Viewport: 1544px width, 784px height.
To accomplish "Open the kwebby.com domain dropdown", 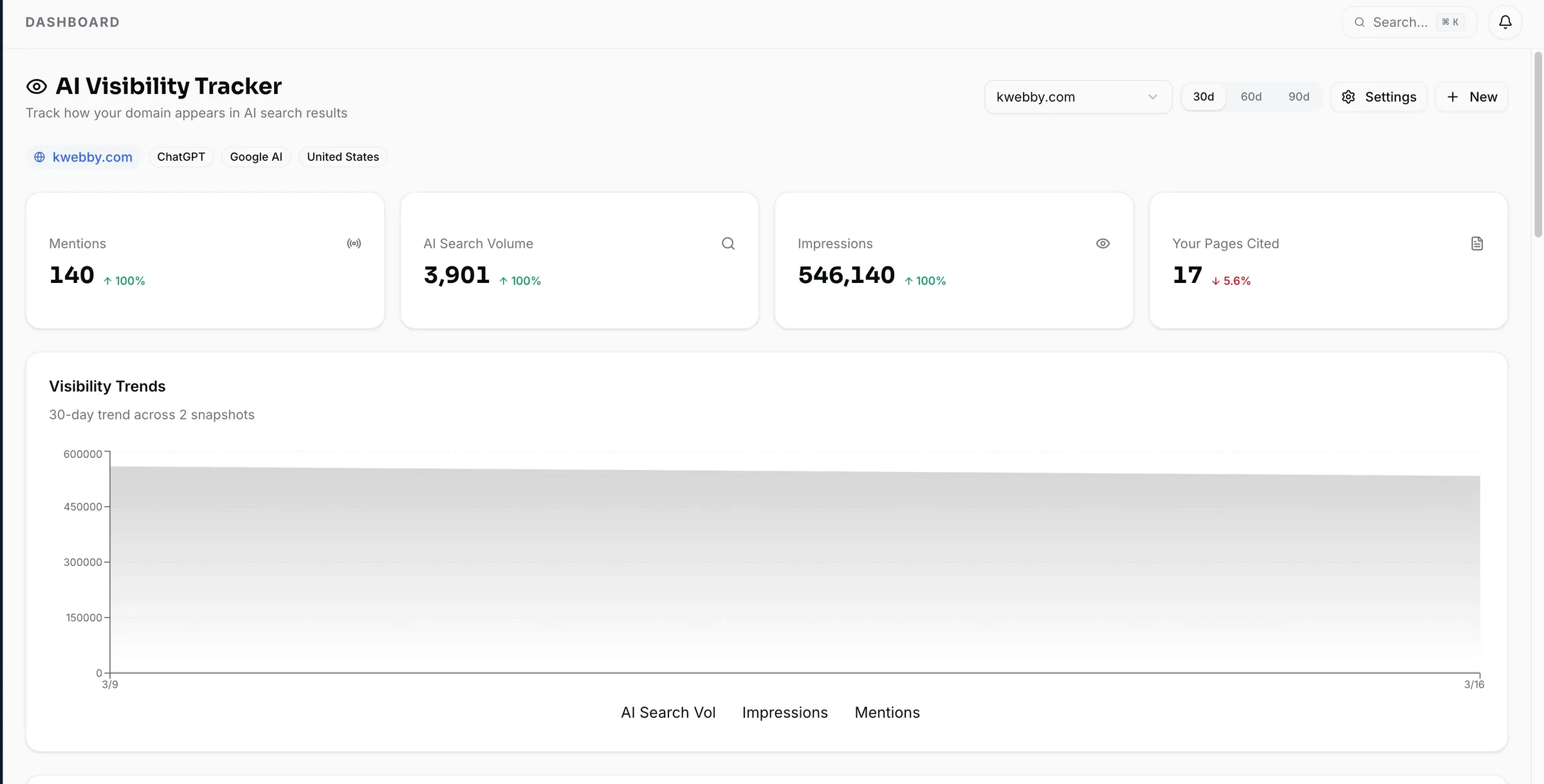I will click(x=1068, y=97).
